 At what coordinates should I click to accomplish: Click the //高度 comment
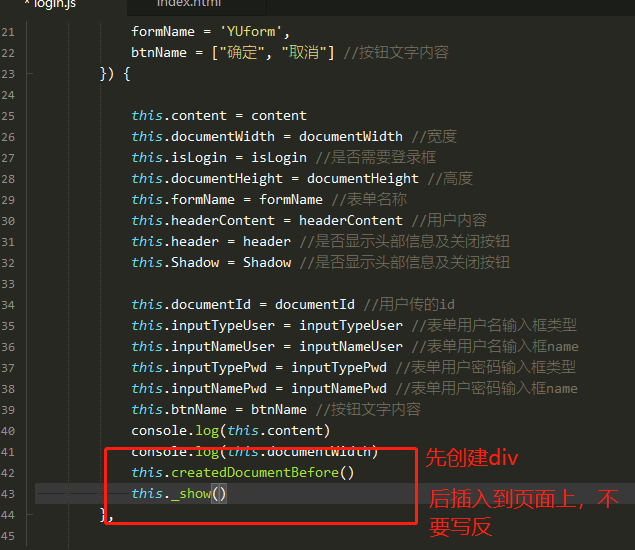(x=450, y=179)
